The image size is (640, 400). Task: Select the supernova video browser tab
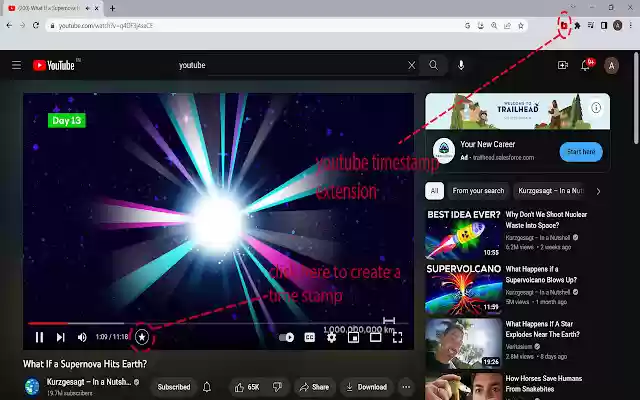pos(51,8)
